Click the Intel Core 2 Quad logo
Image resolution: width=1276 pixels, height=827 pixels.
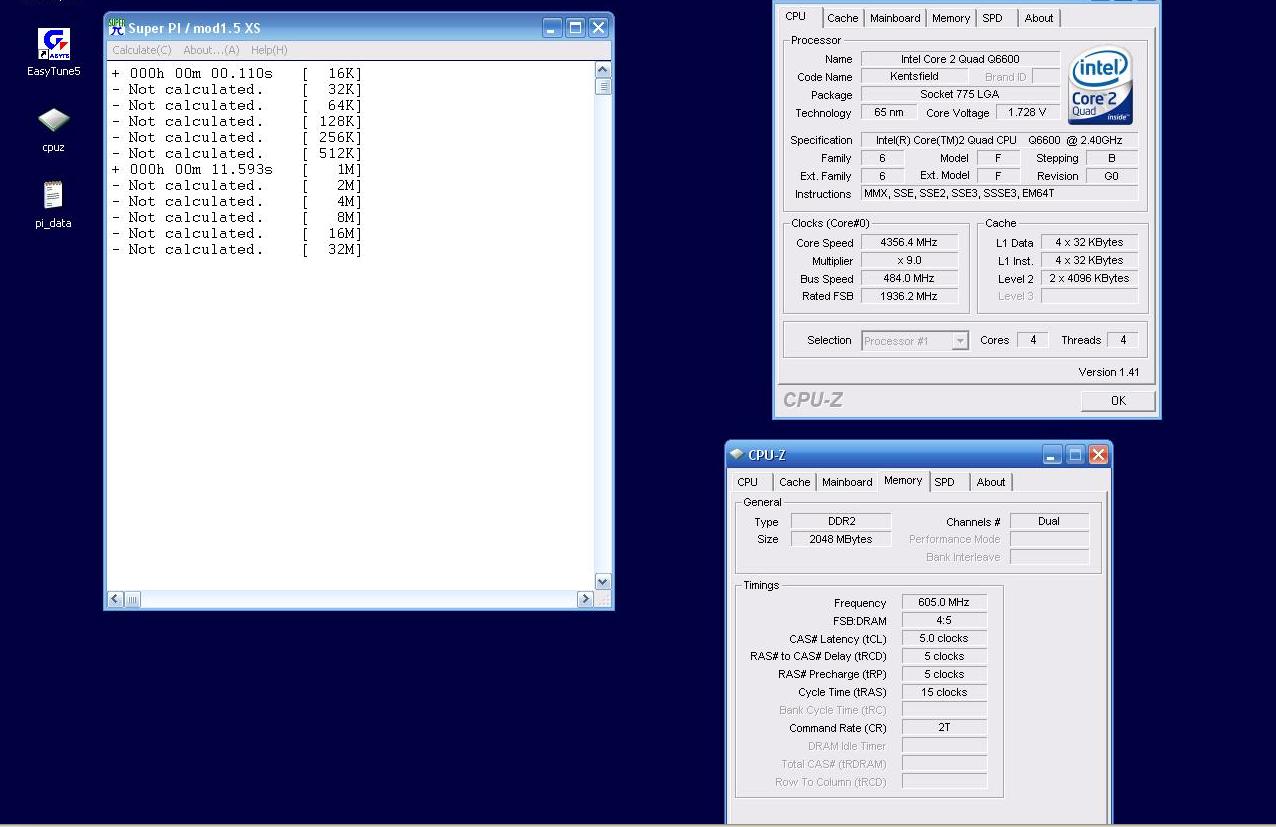(x=1101, y=86)
